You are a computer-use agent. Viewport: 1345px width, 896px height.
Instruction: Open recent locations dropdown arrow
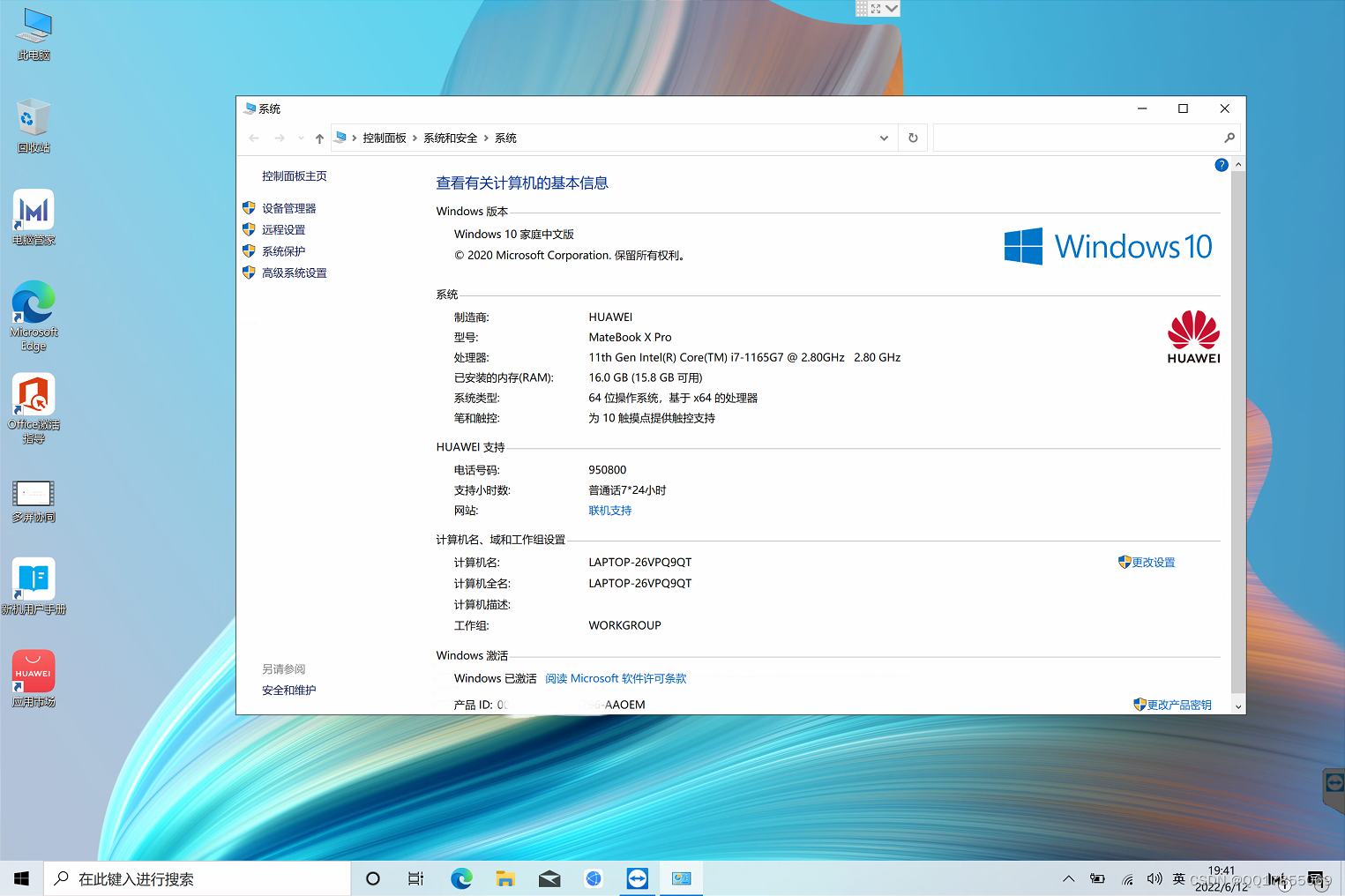[x=301, y=138]
